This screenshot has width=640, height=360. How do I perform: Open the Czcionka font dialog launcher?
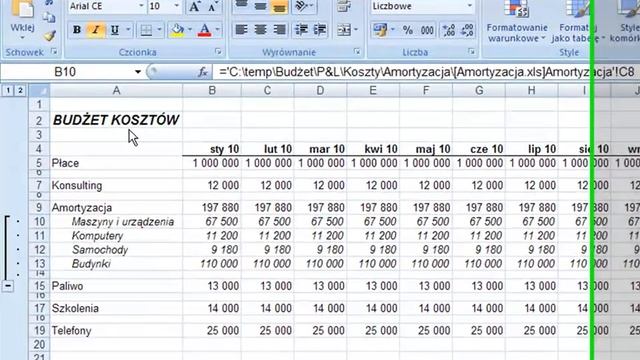click(218, 52)
